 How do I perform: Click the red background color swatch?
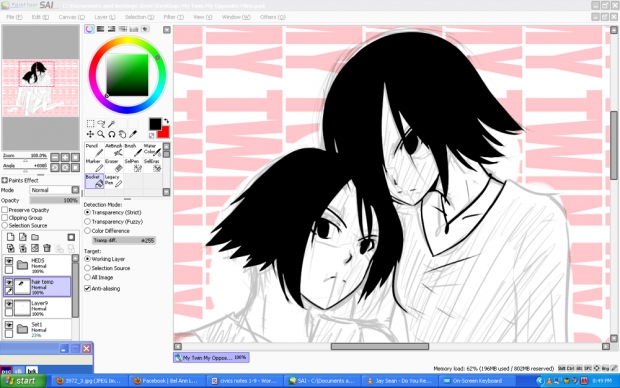tap(163, 132)
